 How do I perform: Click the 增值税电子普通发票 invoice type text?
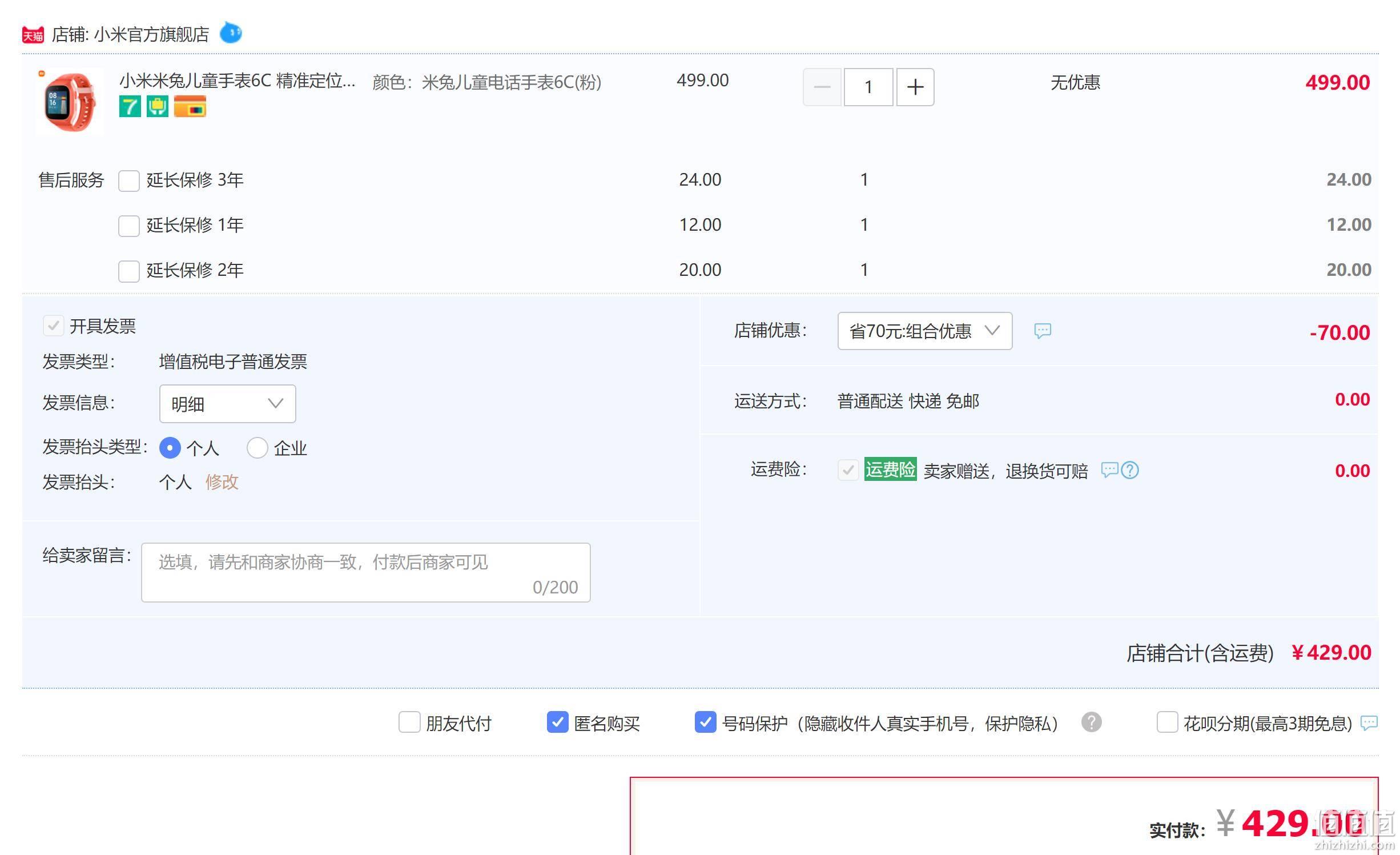click(233, 362)
